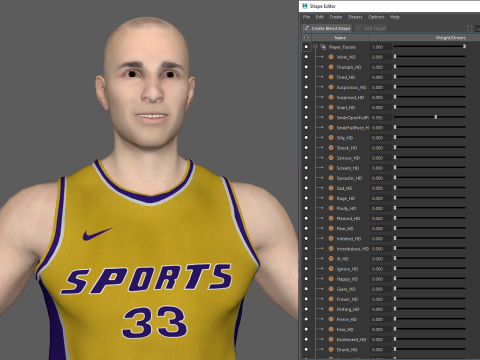480x360 pixels.
Task: Click the Name column header
Action: point(340,38)
